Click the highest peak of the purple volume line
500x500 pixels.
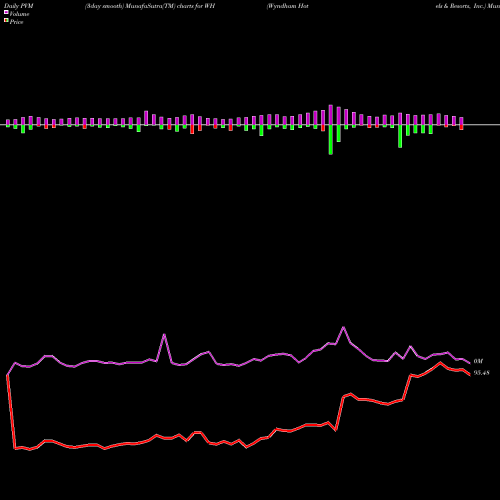click(x=343, y=328)
